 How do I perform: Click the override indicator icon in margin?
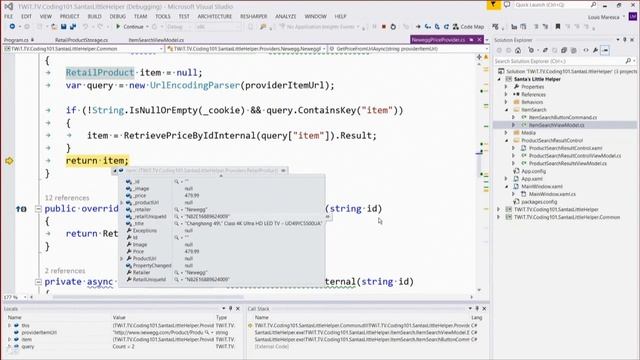[21, 209]
